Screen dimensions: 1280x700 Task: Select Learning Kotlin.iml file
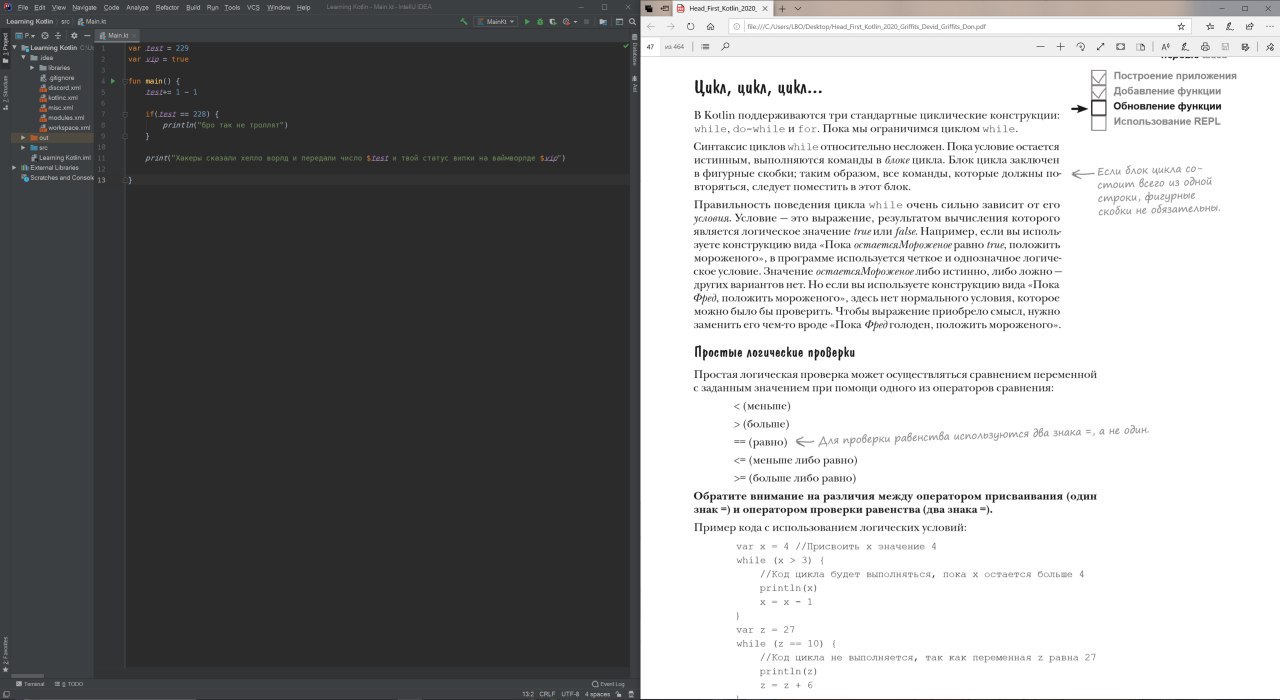pos(61,157)
